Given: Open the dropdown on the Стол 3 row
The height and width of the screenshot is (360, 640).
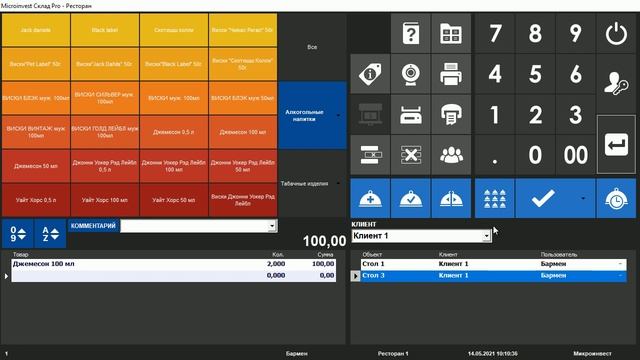Looking at the screenshot, I should (620, 276).
